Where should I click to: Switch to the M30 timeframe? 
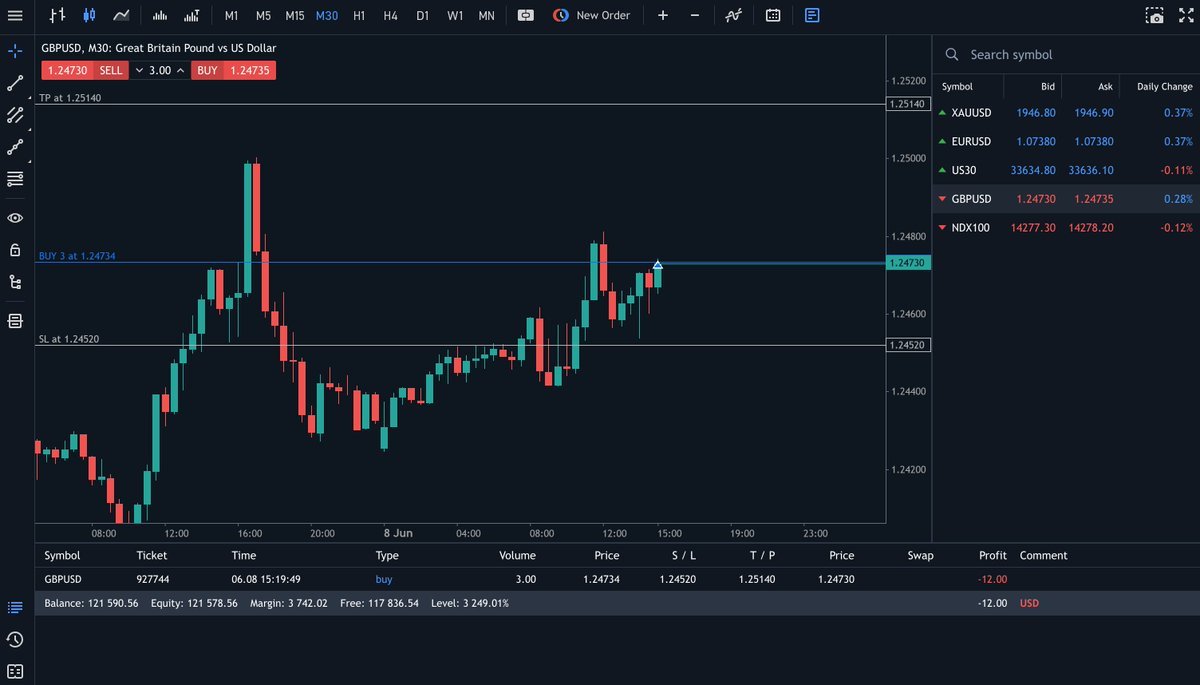[326, 16]
